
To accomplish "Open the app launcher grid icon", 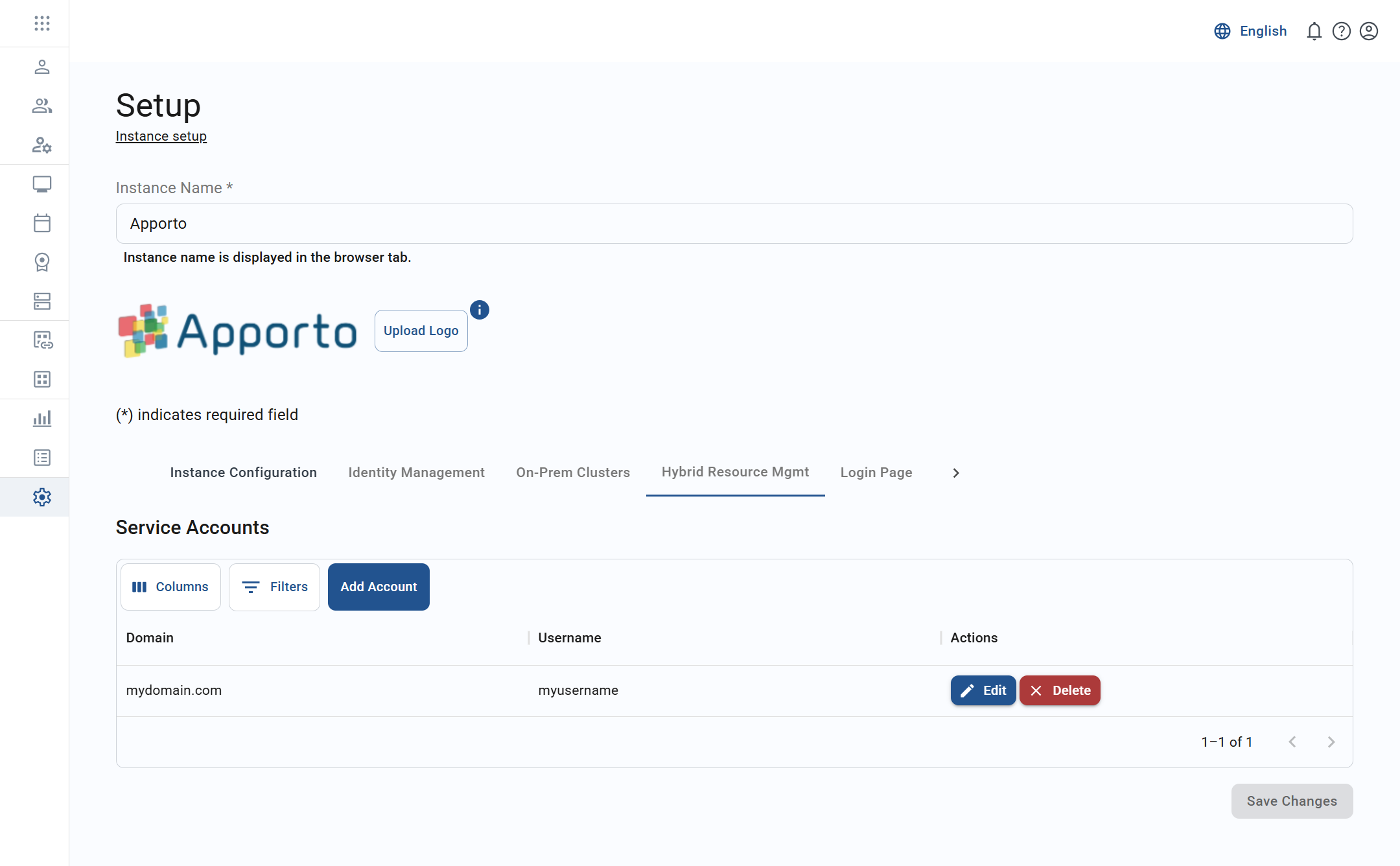I will tap(42, 23).
